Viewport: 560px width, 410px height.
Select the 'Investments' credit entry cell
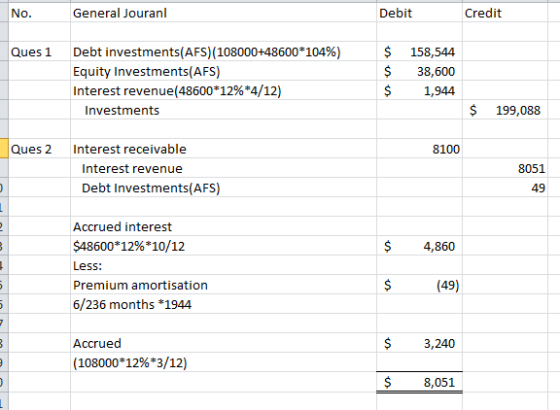pyautogui.click(x=223, y=110)
